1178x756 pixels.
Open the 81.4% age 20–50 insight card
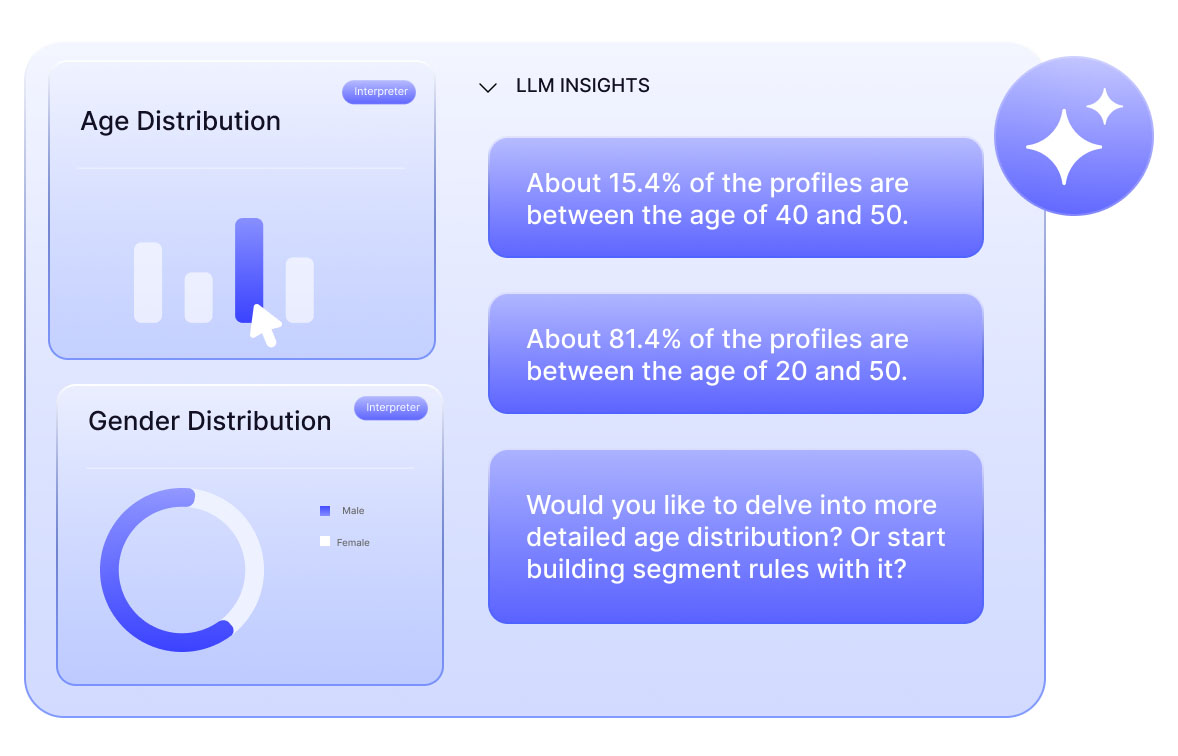click(x=735, y=354)
